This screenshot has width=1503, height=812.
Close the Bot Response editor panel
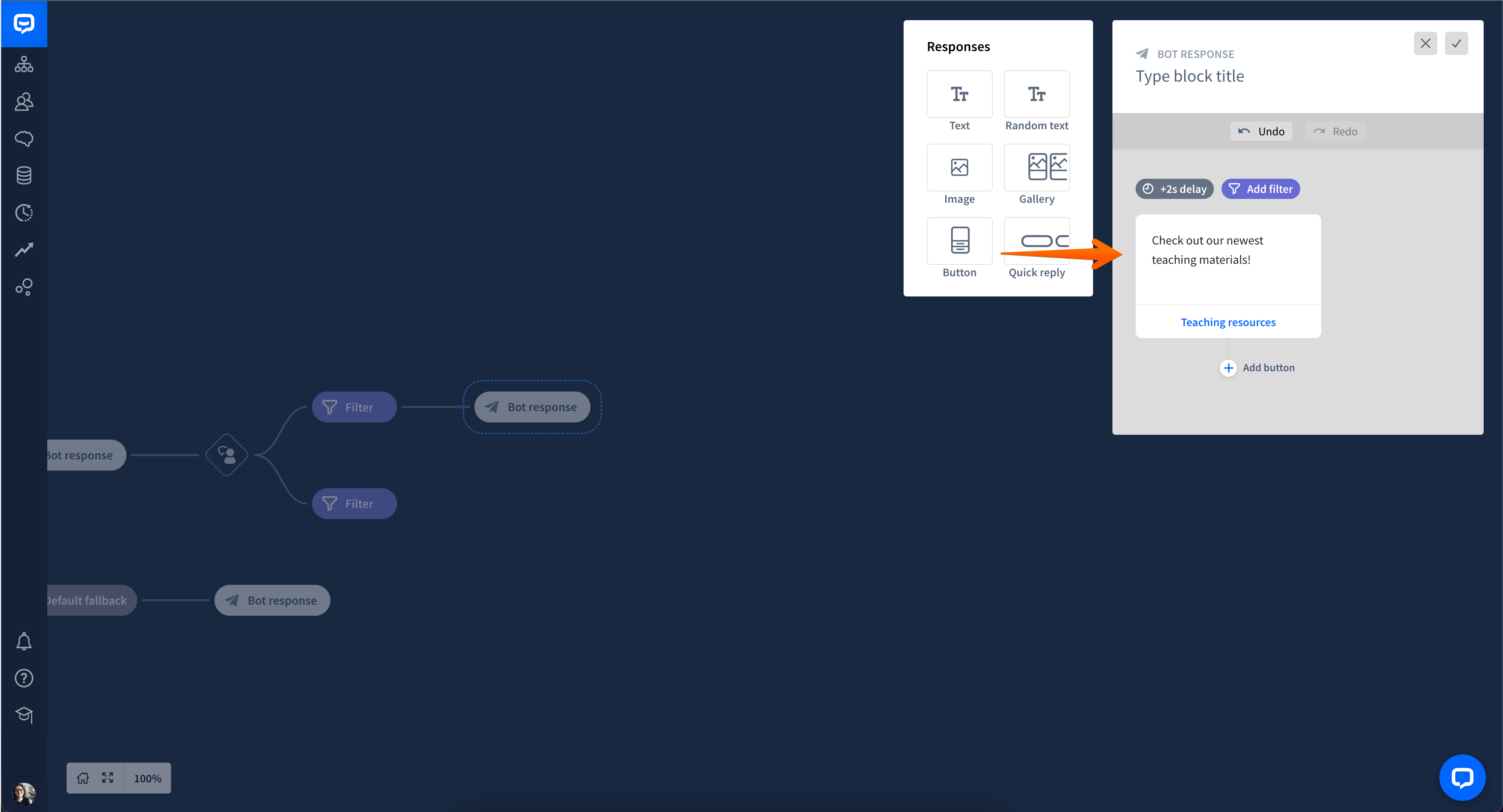(1425, 43)
